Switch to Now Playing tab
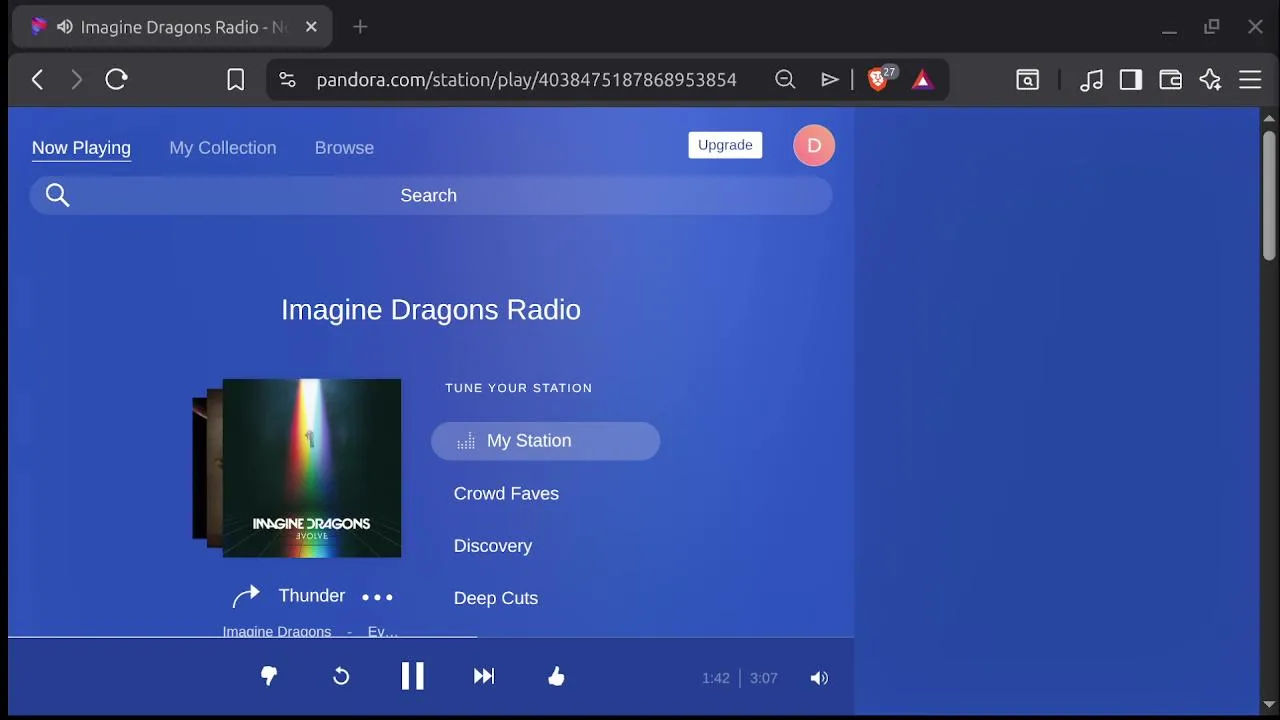The width and height of the screenshot is (1280, 720). pos(81,148)
